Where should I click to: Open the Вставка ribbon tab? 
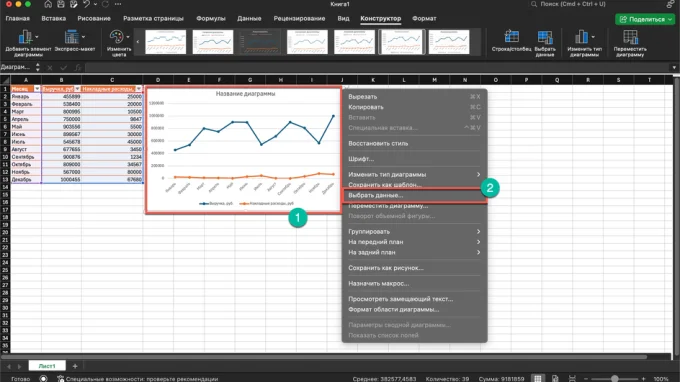click(x=54, y=19)
